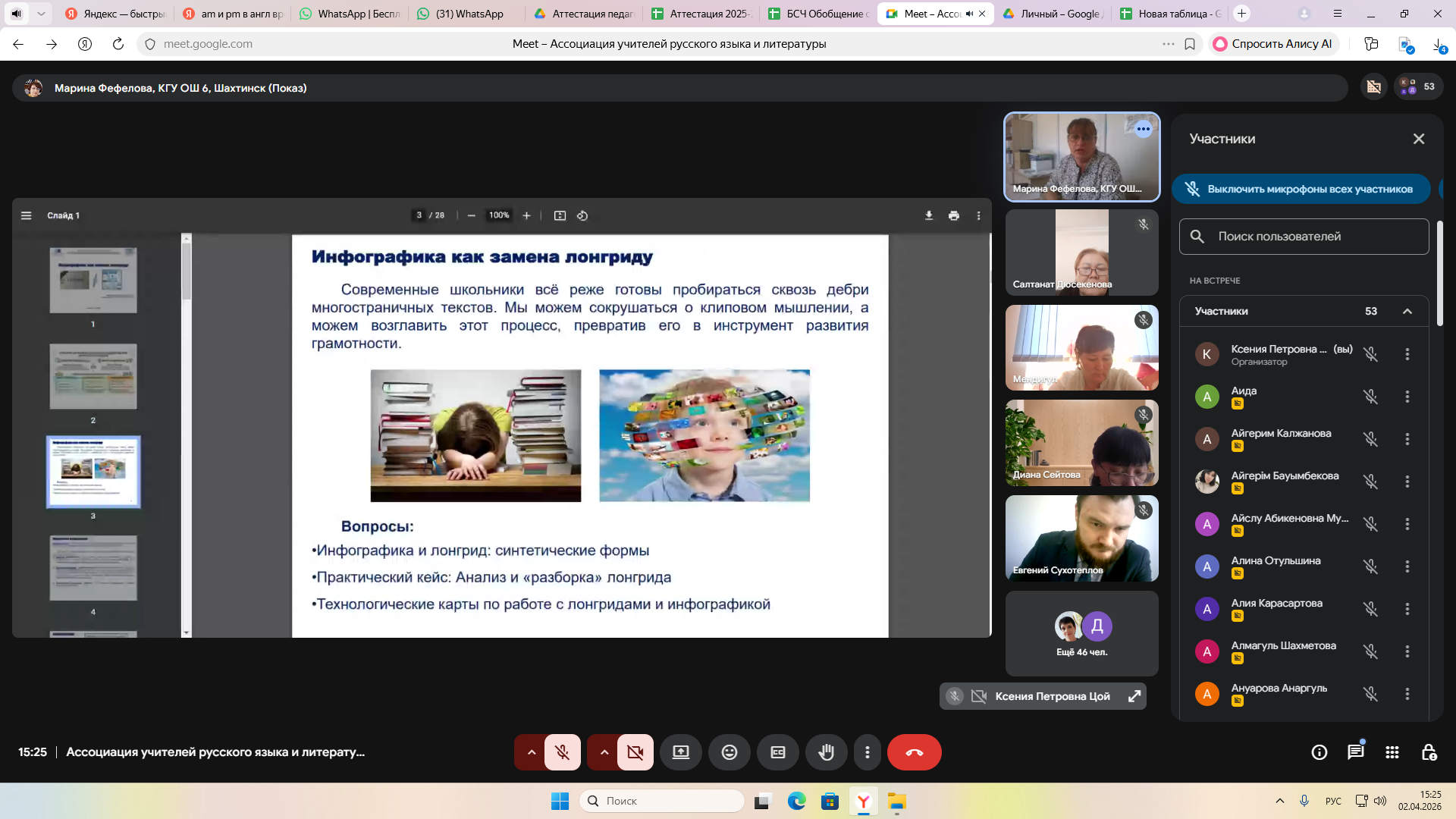Click the meeting details info icon
The width and height of the screenshot is (1456, 819).
click(x=1319, y=752)
